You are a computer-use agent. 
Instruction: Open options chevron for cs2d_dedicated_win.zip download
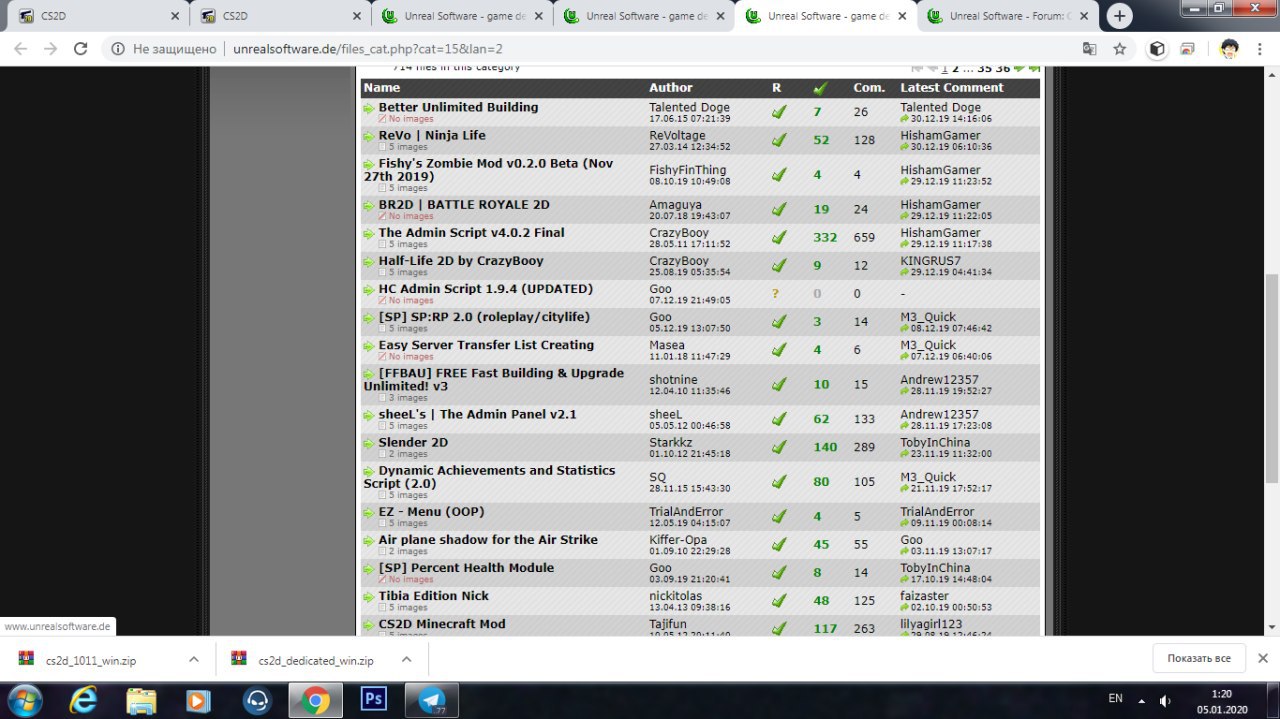click(406, 660)
